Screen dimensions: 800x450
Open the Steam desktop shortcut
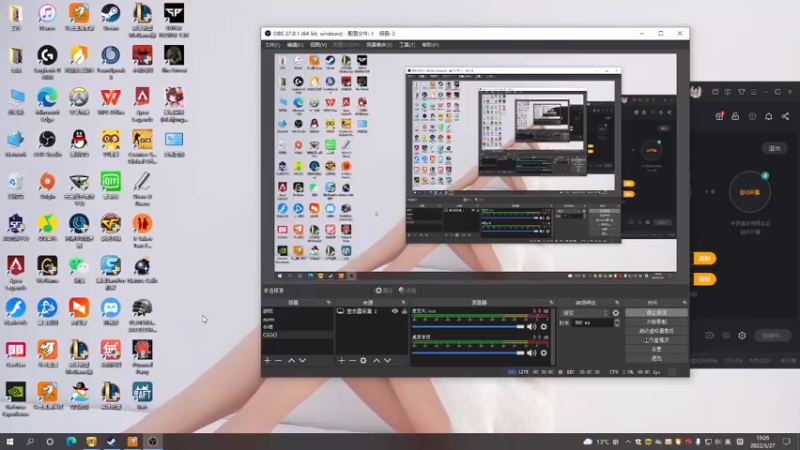pos(111,17)
